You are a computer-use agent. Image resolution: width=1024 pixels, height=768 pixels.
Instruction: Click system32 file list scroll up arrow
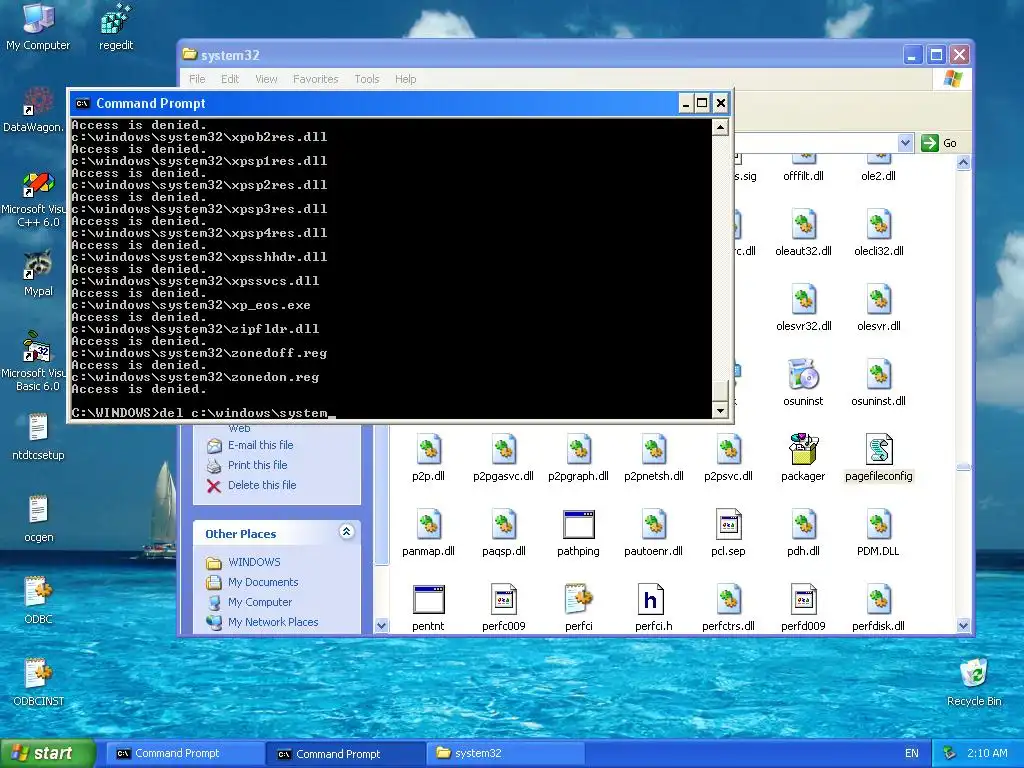(x=963, y=163)
